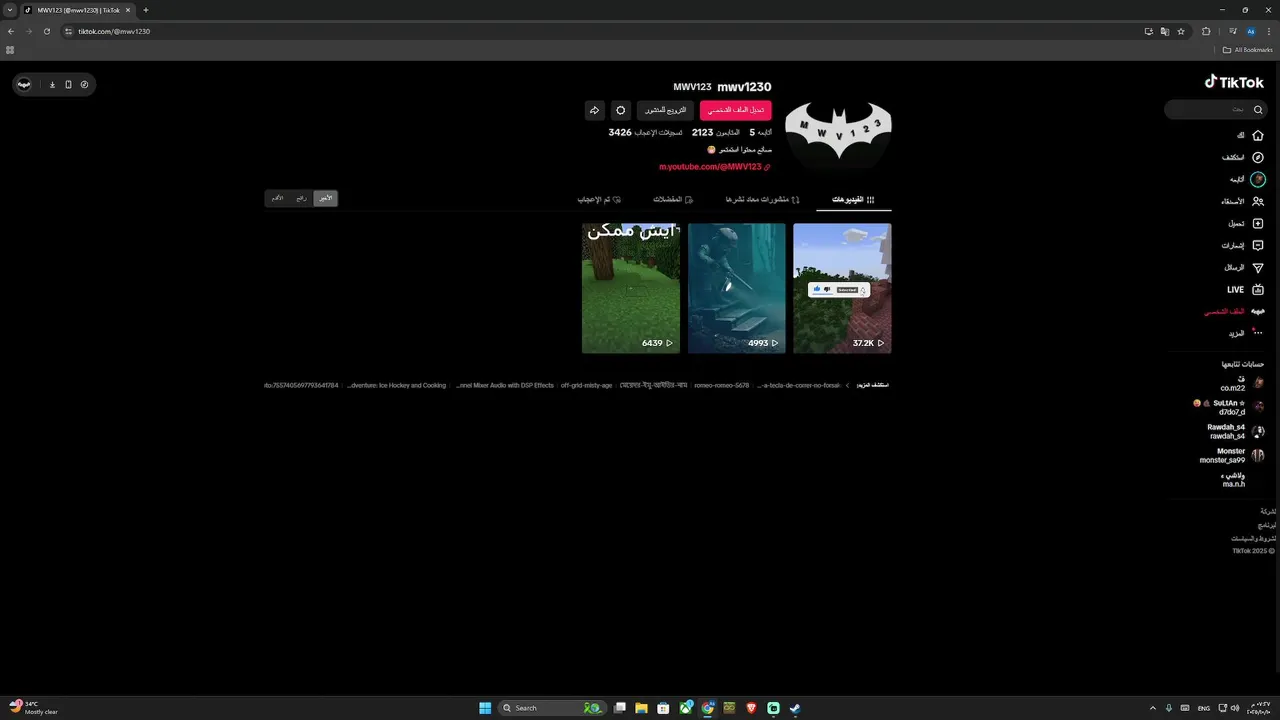1280x720 pixels.
Task: Open the Friends icon in sidebar
Action: 1258,201
